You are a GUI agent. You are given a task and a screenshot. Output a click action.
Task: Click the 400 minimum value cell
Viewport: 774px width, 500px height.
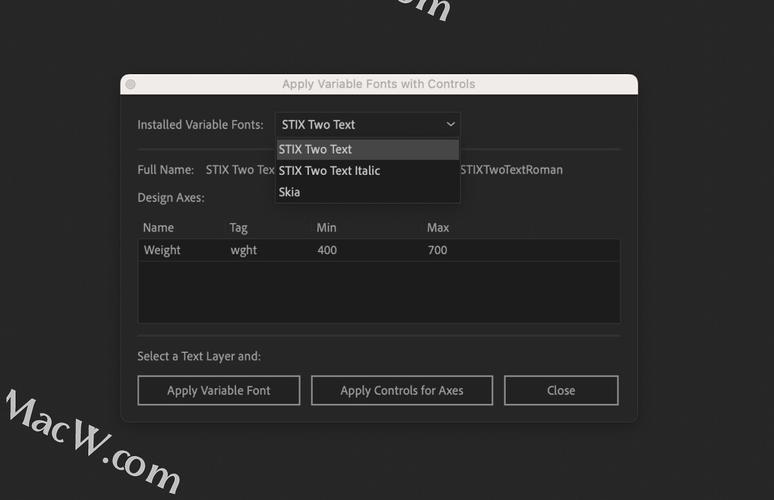point(327,250)
